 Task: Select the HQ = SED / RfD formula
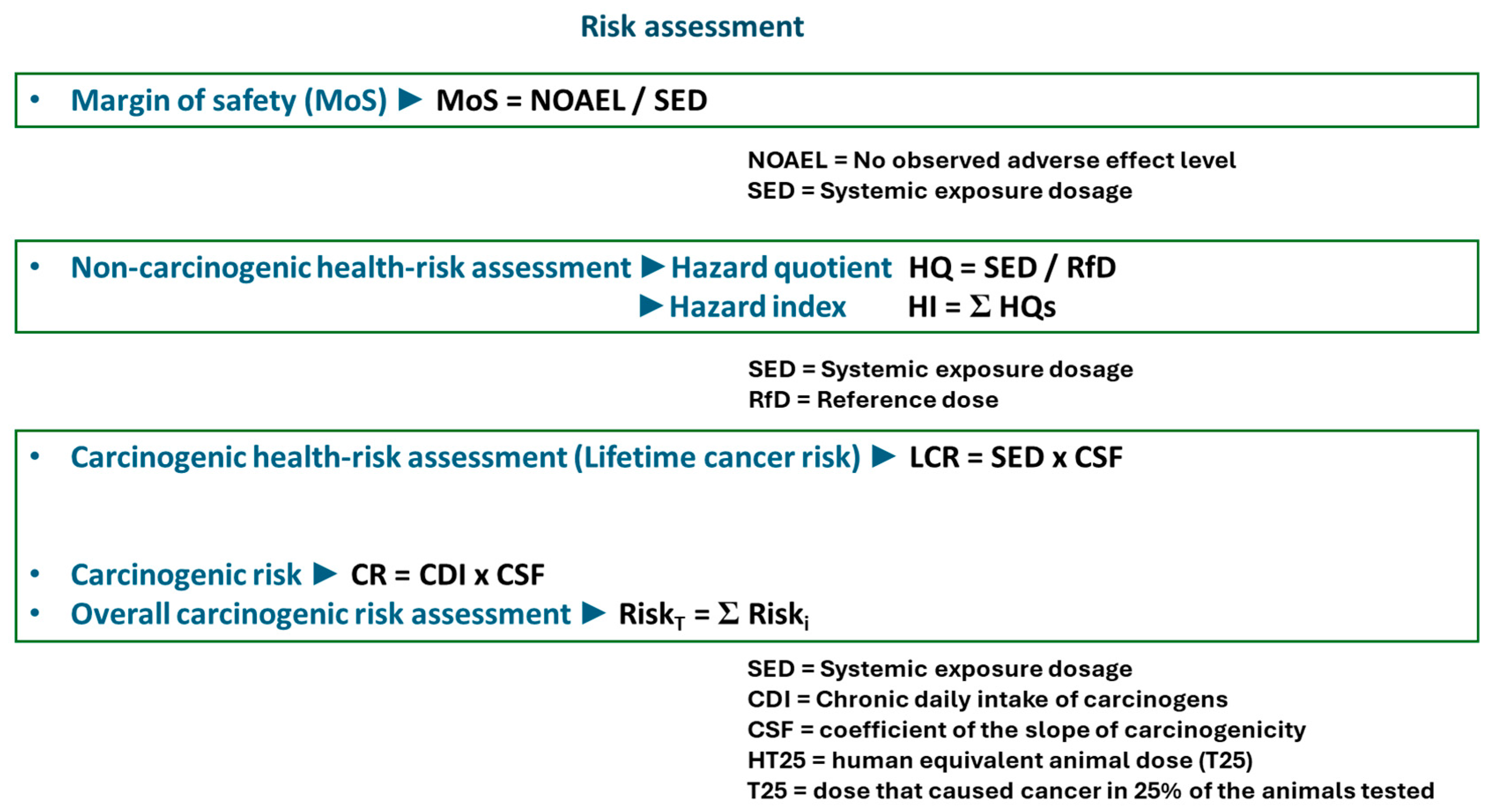[1011, 268]
